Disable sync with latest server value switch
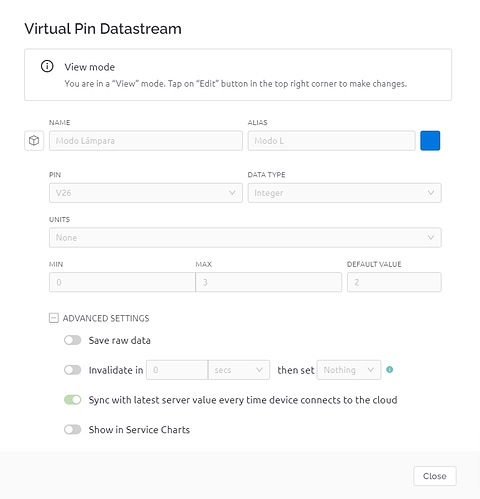The width and height of the screenshot is (480, 499). pyautogui.click(x=73, y=400)
